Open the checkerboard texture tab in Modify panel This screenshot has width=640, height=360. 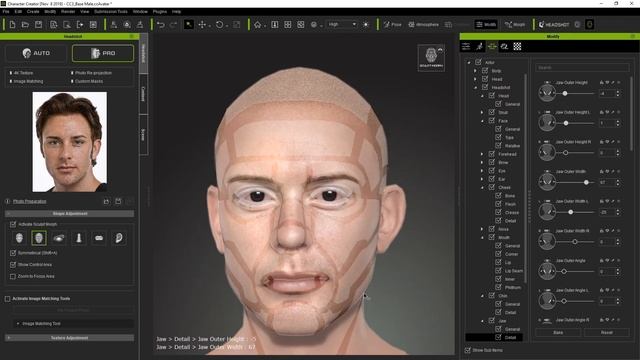click(517, 47)
